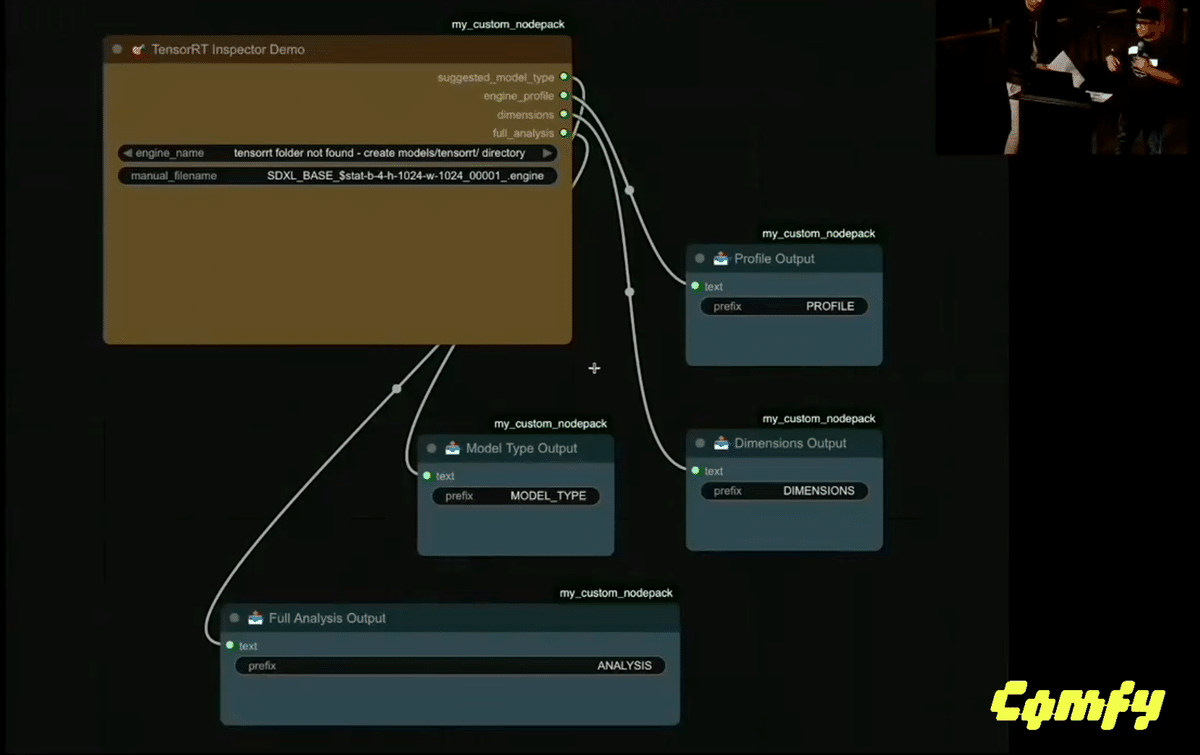
Task: Click the Profile Output text input socket
Action: (695, 286)
